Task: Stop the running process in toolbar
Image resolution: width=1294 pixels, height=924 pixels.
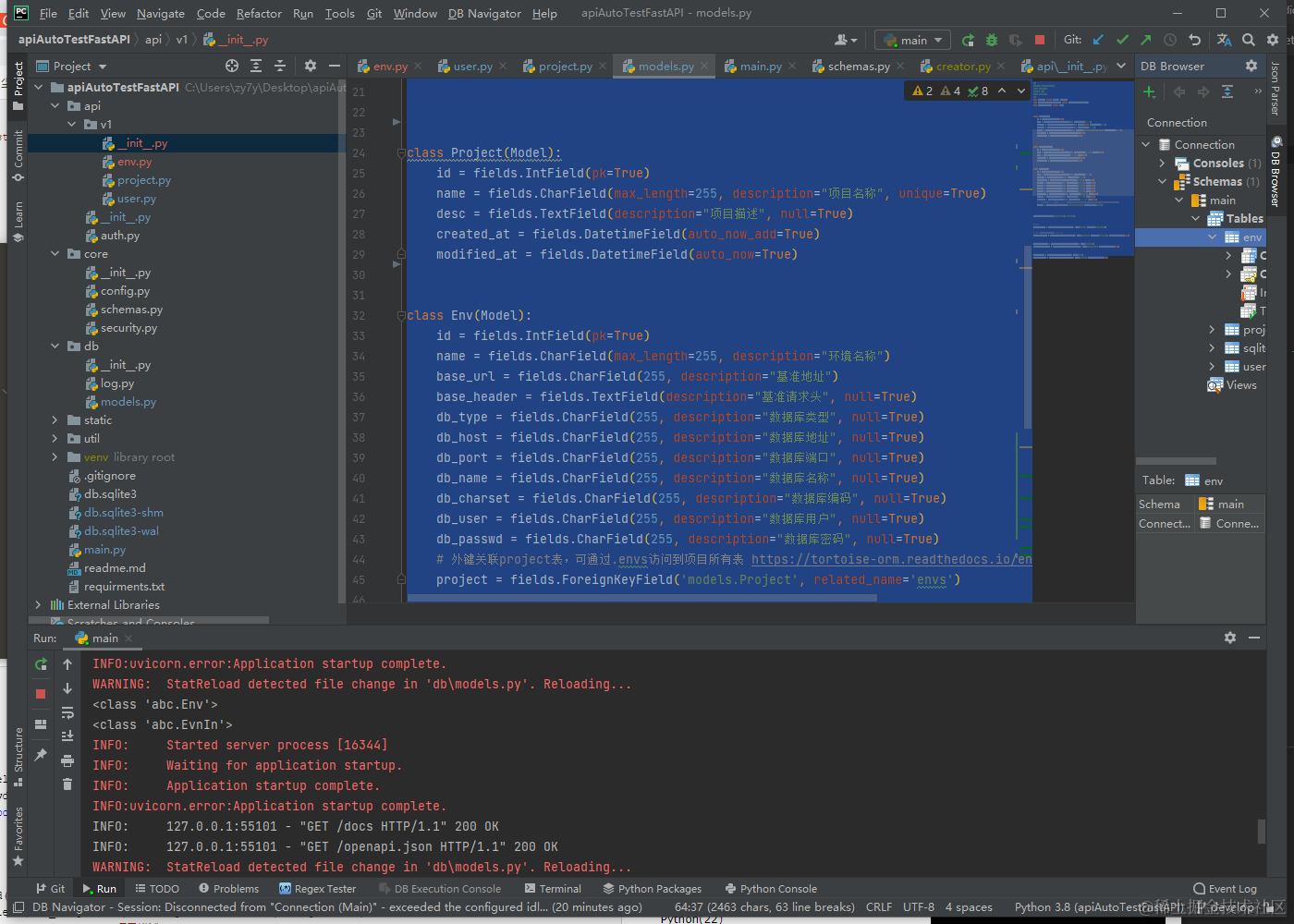Action: click(1040, 40)
